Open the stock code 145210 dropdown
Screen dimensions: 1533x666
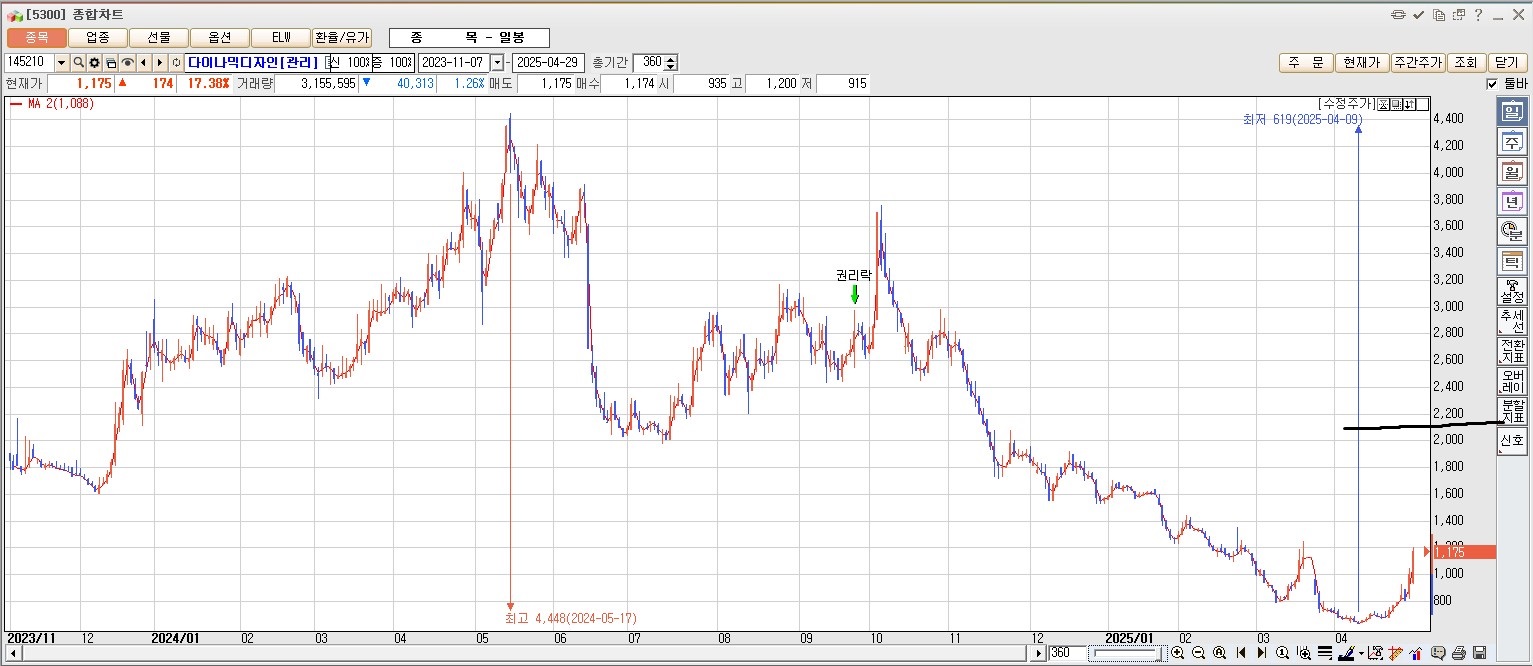click(x=62, y=63)
